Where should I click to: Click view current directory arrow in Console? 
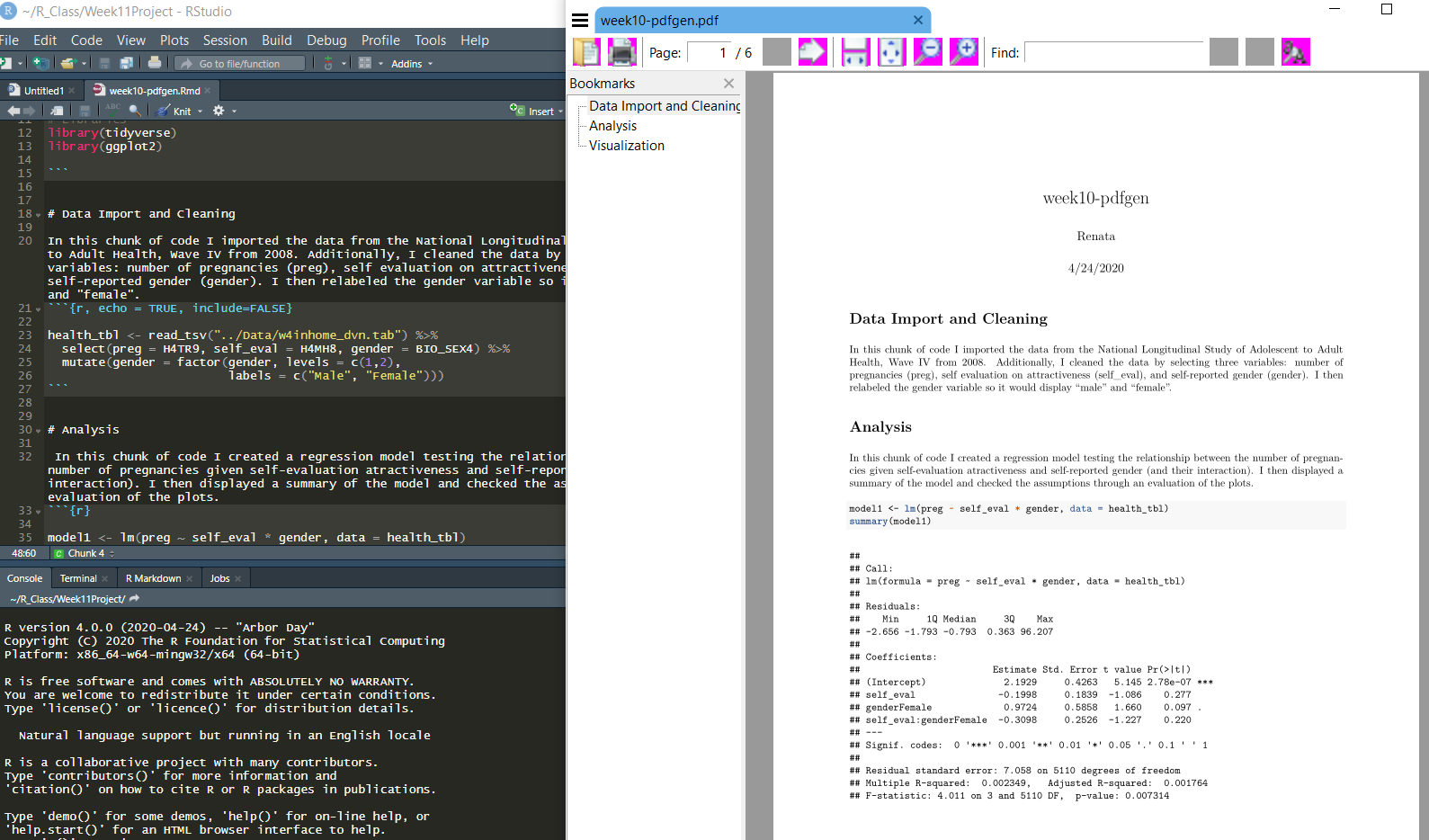pyautogui.click(x=135, y=599)
